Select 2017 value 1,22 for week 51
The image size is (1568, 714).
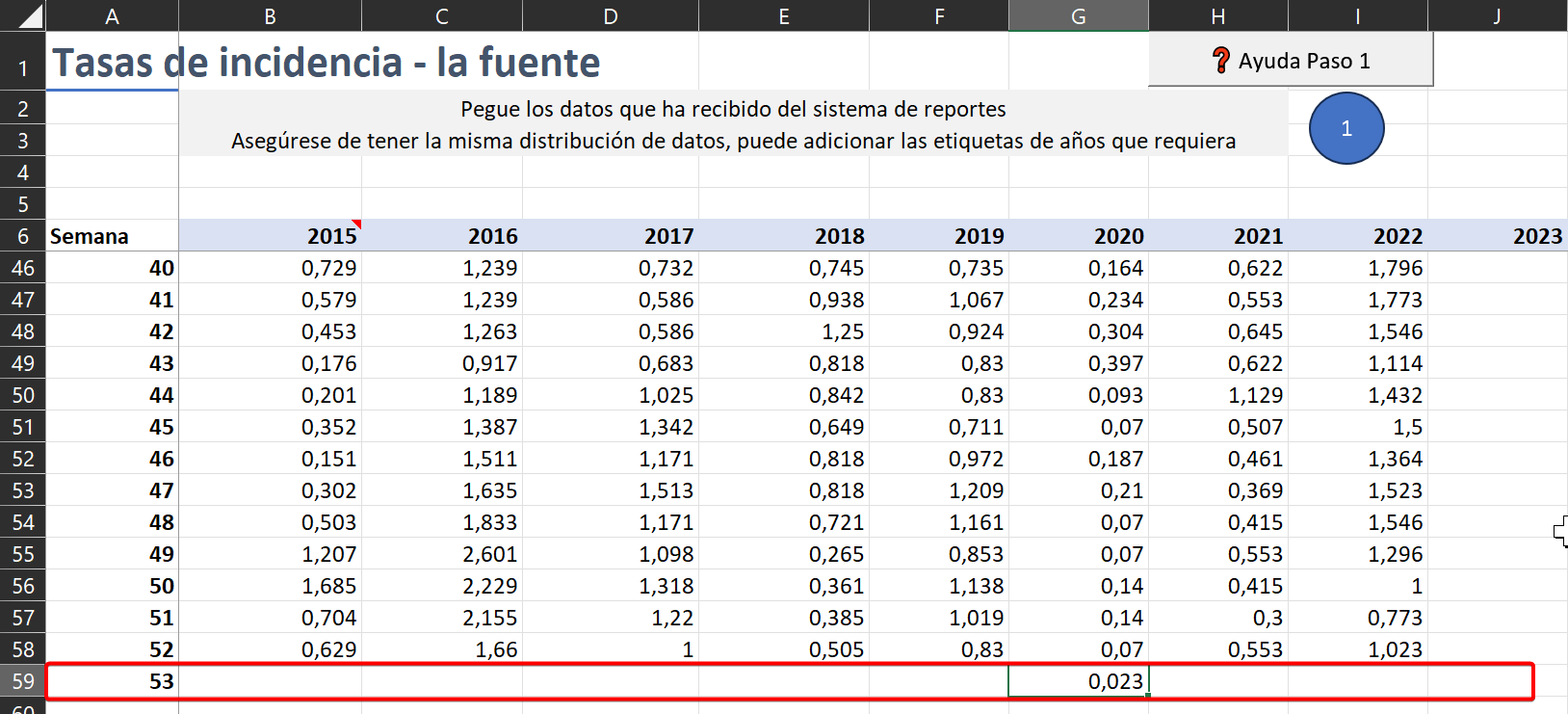[x=611, y=618]
